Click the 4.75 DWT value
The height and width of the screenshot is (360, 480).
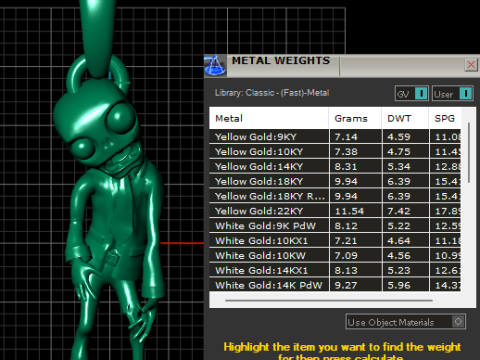tap(399, 152)
